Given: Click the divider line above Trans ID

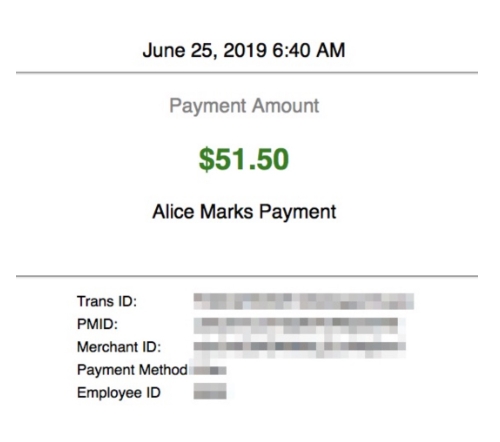Looking at the screenshot, I should [x=247, y=276].
